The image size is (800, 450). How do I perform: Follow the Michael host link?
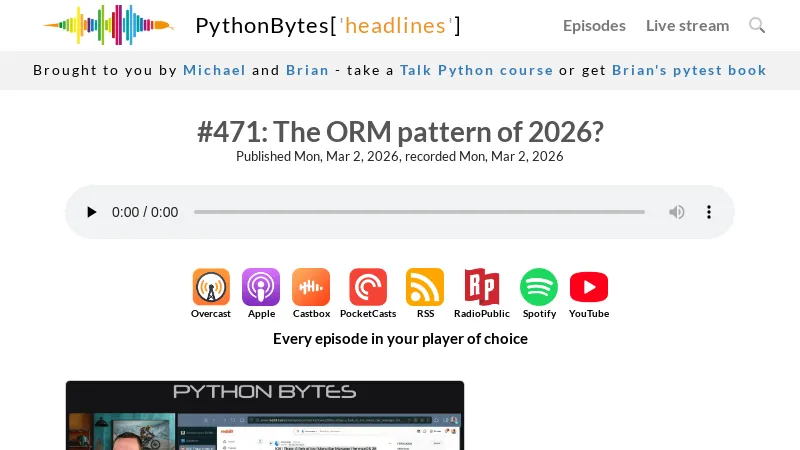pos(214,70)
